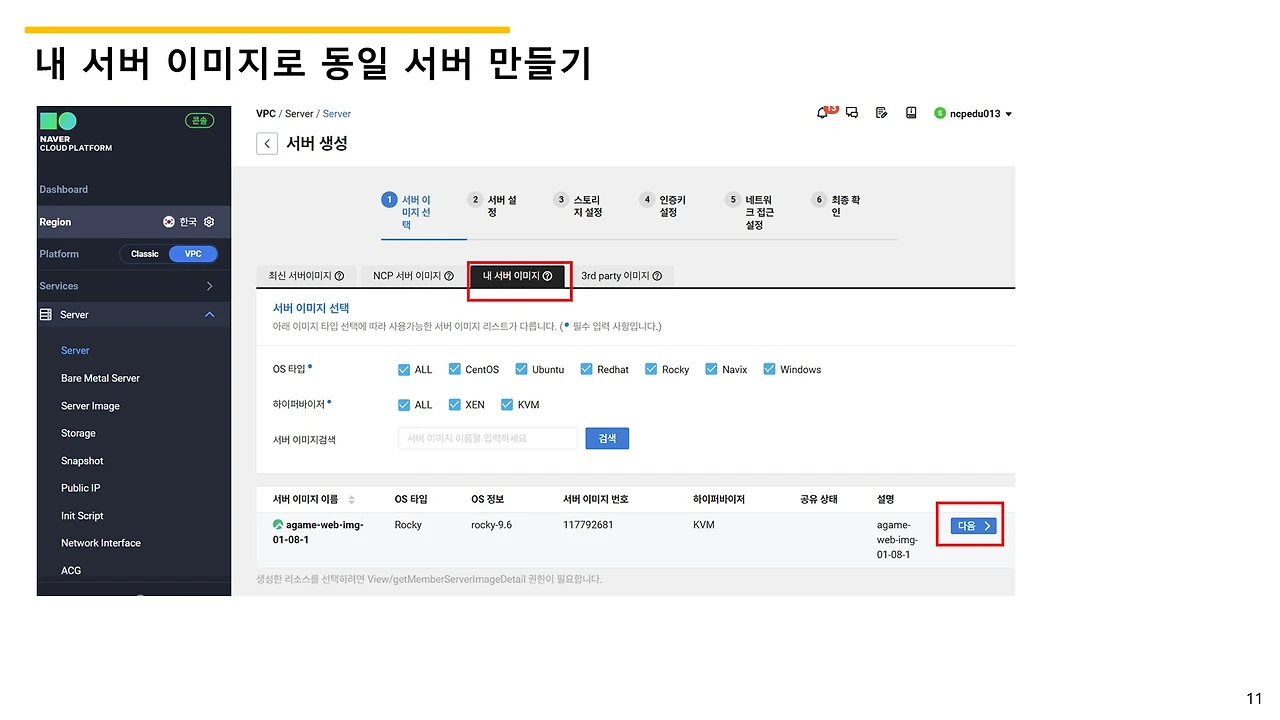Click the chat feedback icon

click(852, 113)
